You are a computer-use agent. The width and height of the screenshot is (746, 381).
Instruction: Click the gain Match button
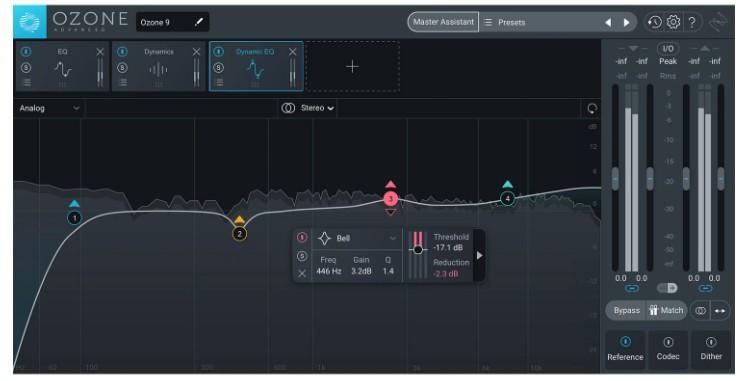click(x=666, y=311)
